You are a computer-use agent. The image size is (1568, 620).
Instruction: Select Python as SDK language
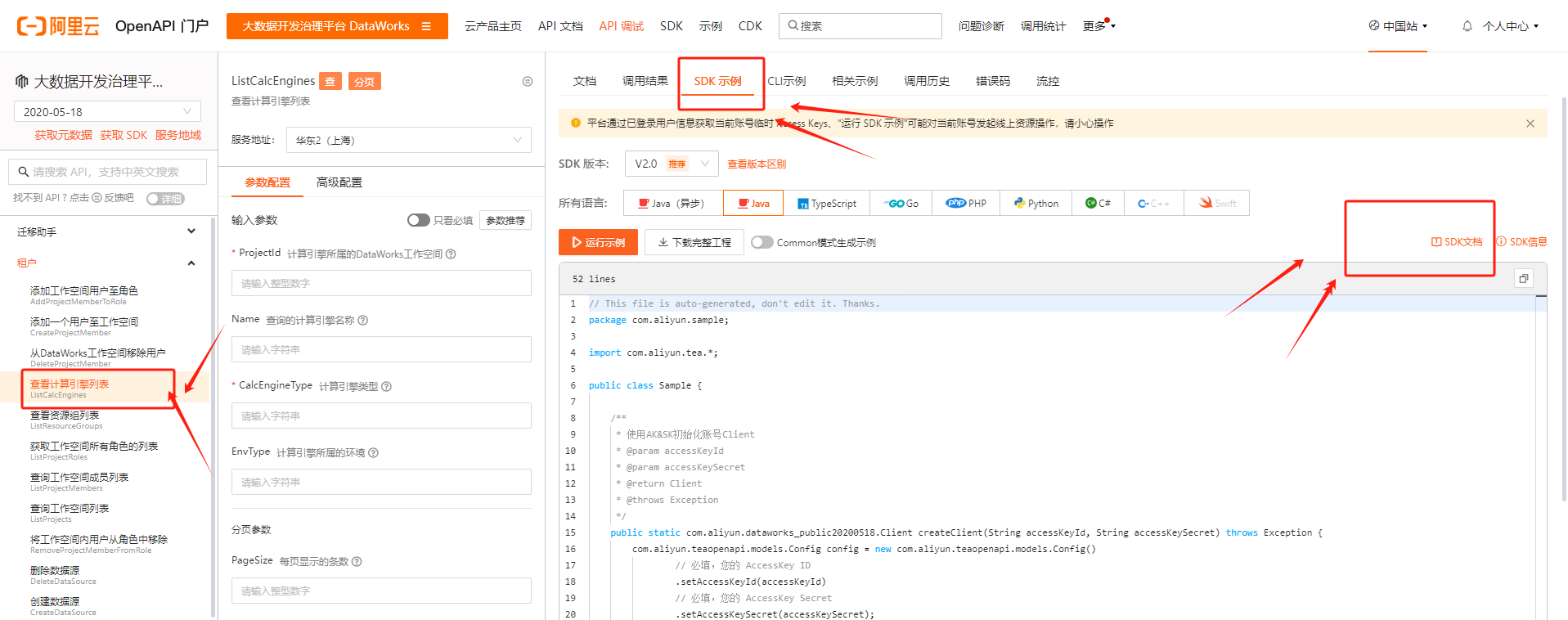(1036, 203)
